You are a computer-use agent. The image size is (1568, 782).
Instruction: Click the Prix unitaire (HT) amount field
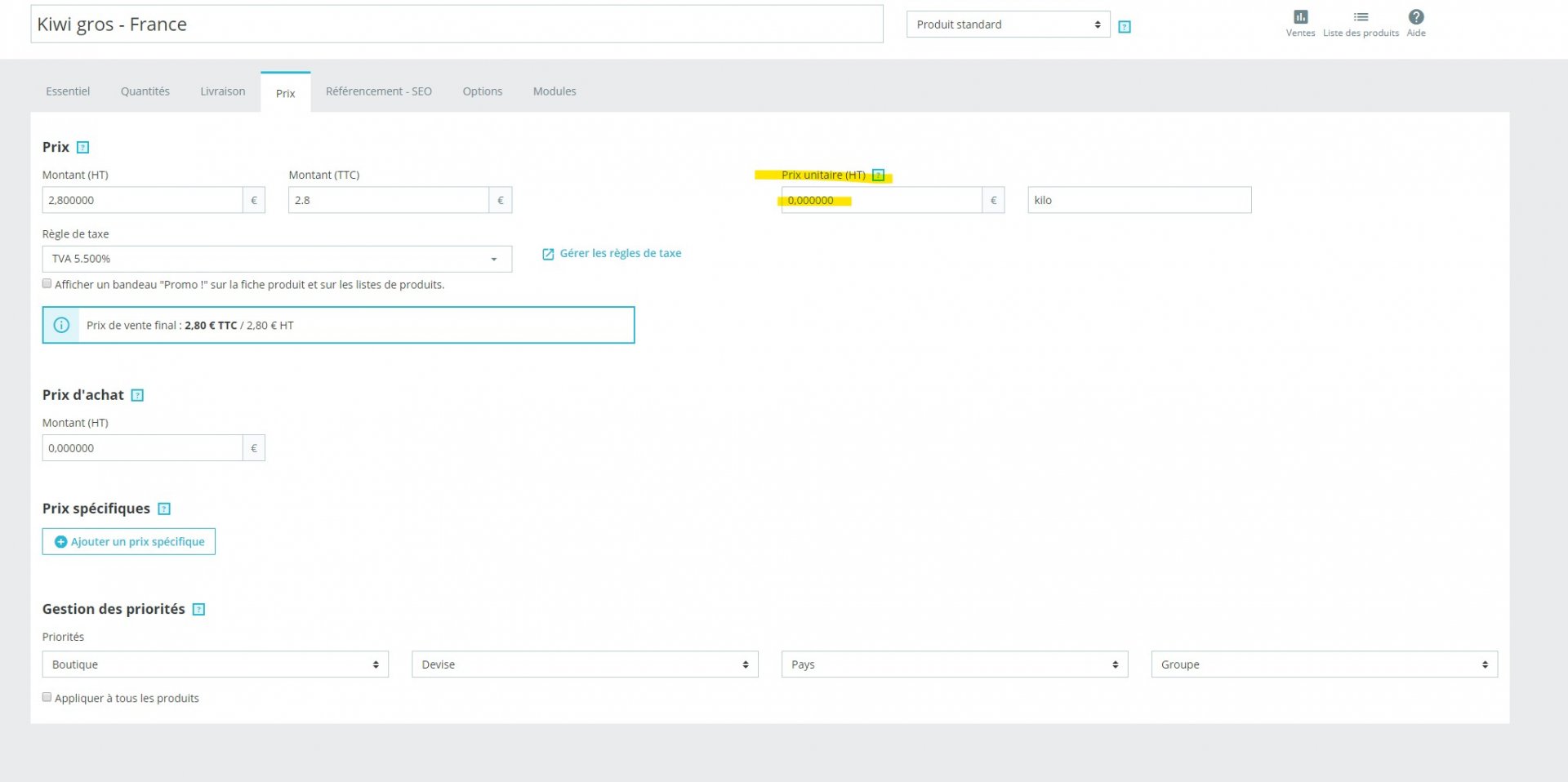[x=881, y=200]
